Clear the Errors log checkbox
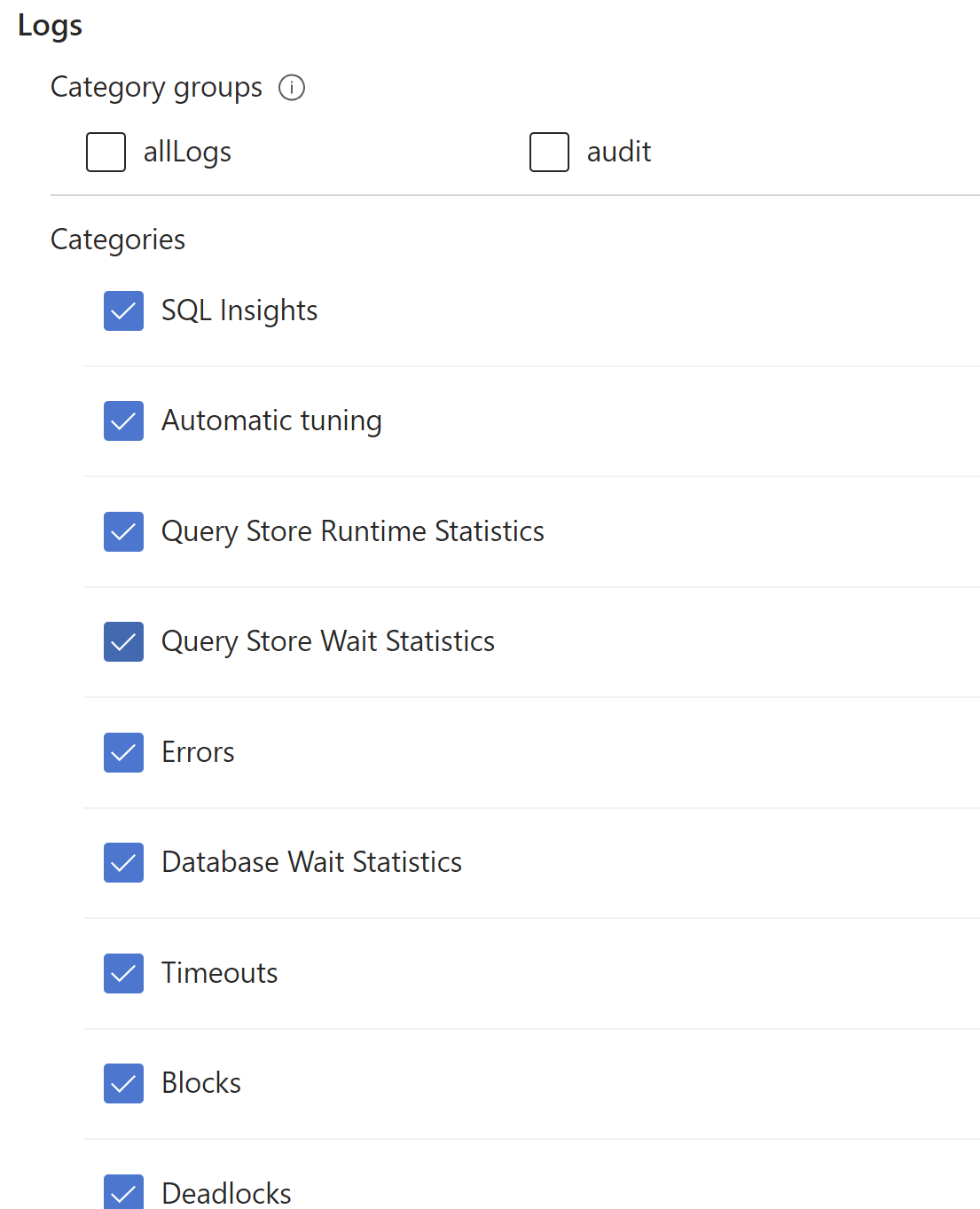This screenshot has width=980, height=1209. 123,752
